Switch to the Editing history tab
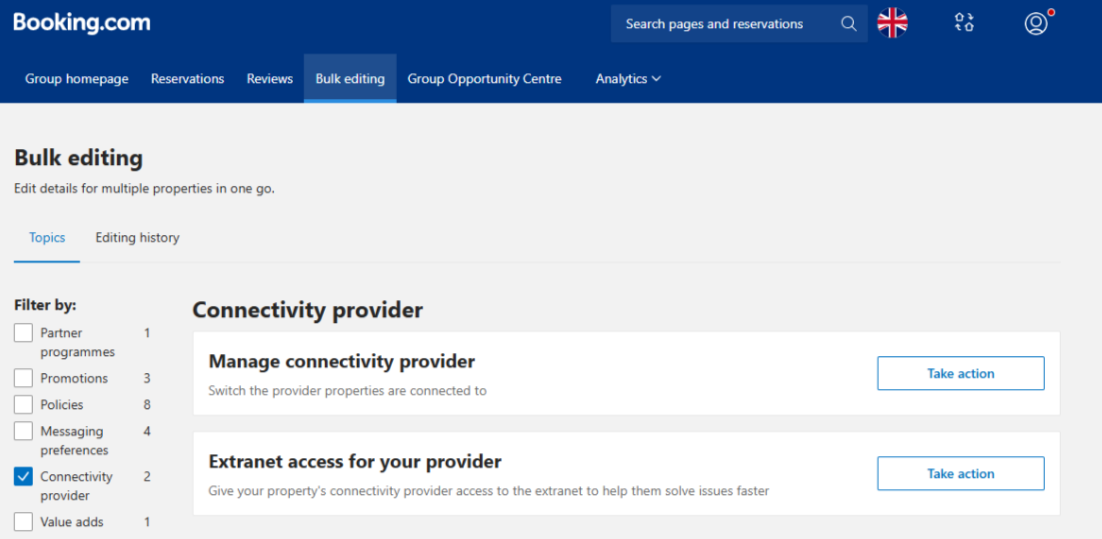Screen dimensions: 1102x539 tap(138, 238)
